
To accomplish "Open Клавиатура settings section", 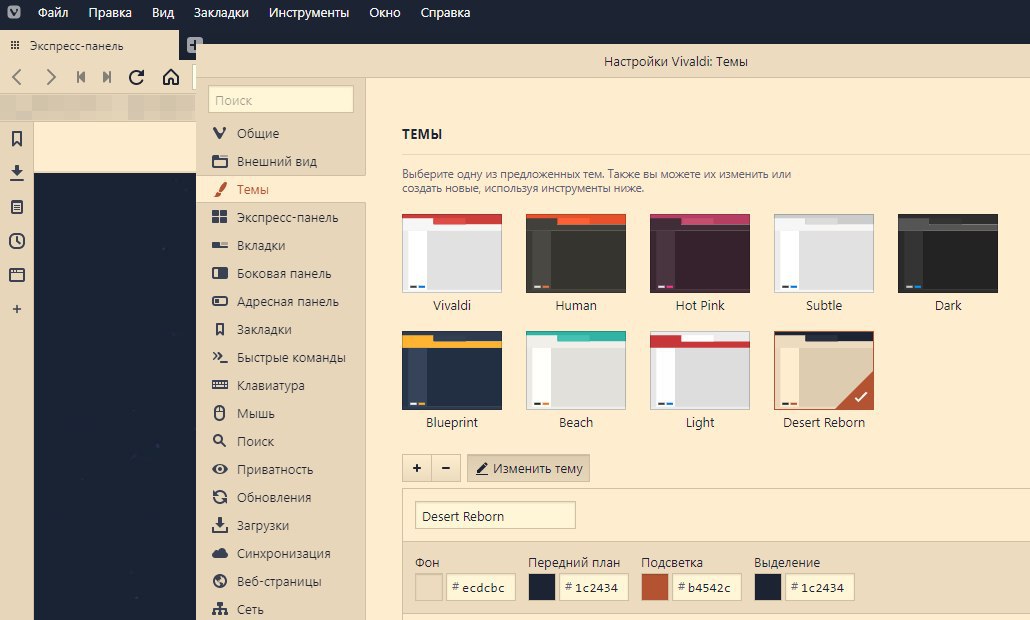I will point(281,386).
